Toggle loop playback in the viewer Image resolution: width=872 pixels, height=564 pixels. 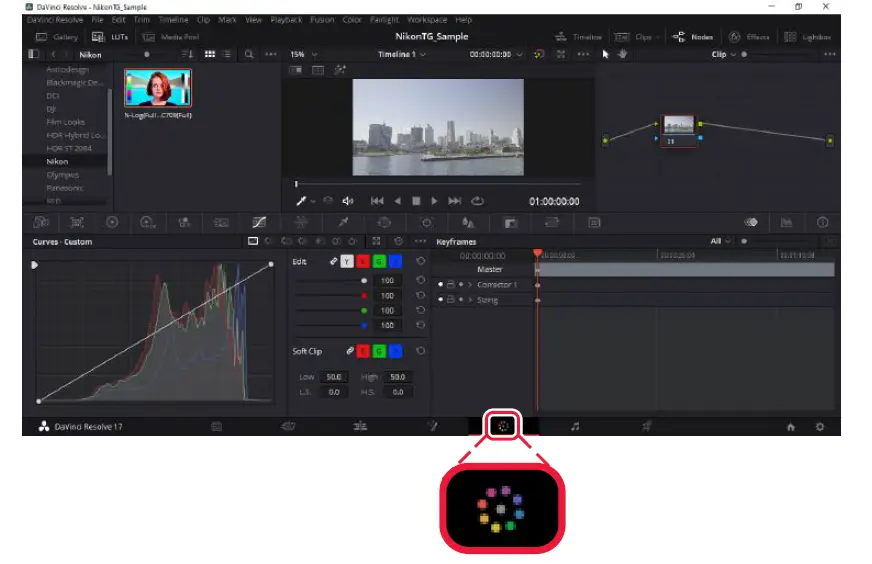tap(477, 201)
